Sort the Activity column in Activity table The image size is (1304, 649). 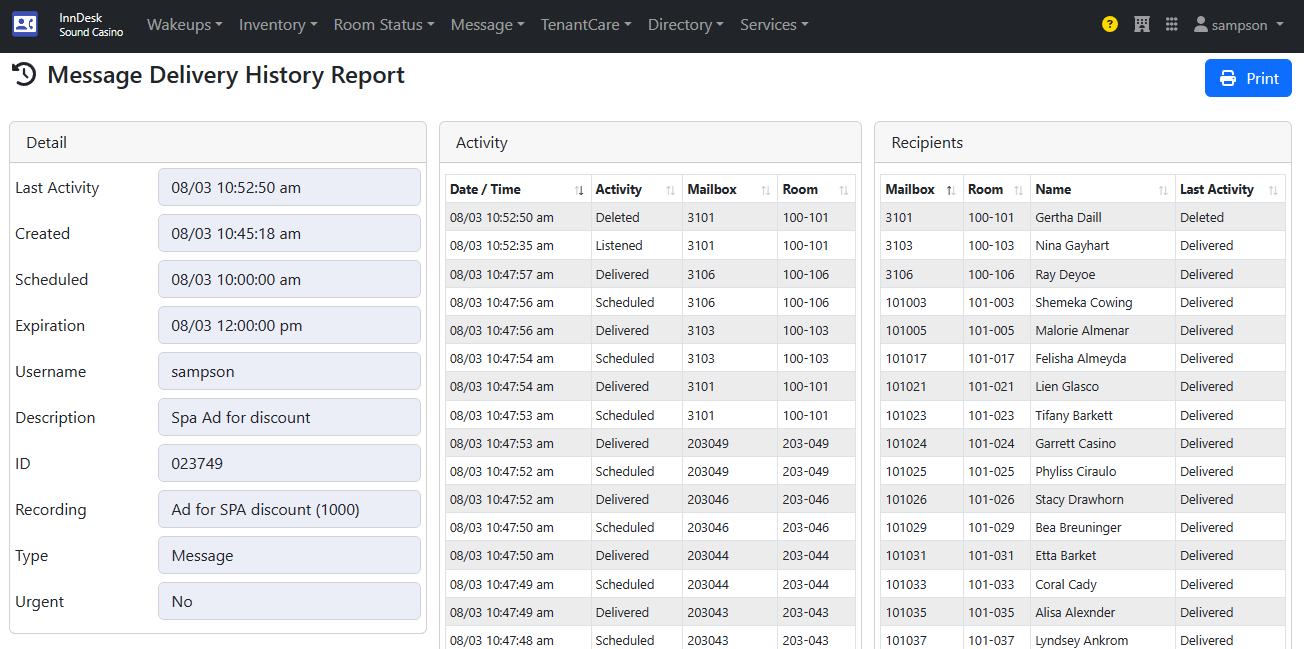(x=635, y=189)
